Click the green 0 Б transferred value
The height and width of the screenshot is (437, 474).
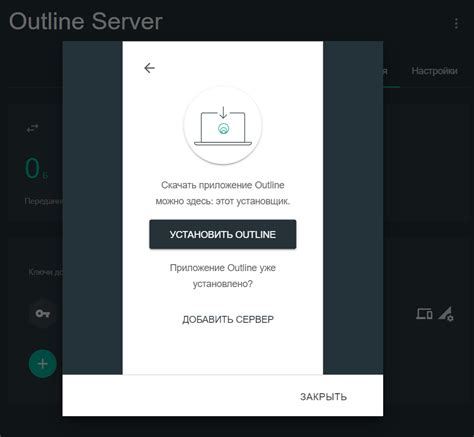coord(36,169)
